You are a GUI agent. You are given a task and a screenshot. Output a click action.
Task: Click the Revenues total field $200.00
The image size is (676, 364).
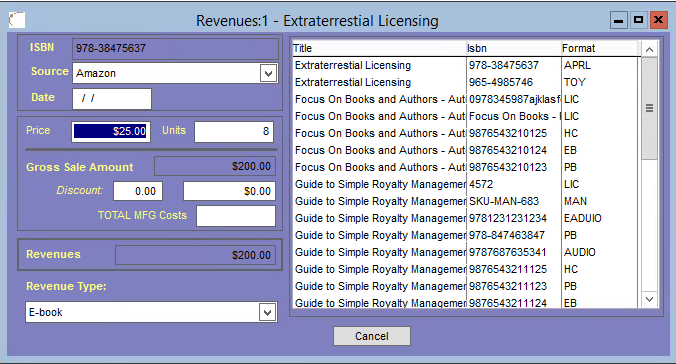pos(195,255)
